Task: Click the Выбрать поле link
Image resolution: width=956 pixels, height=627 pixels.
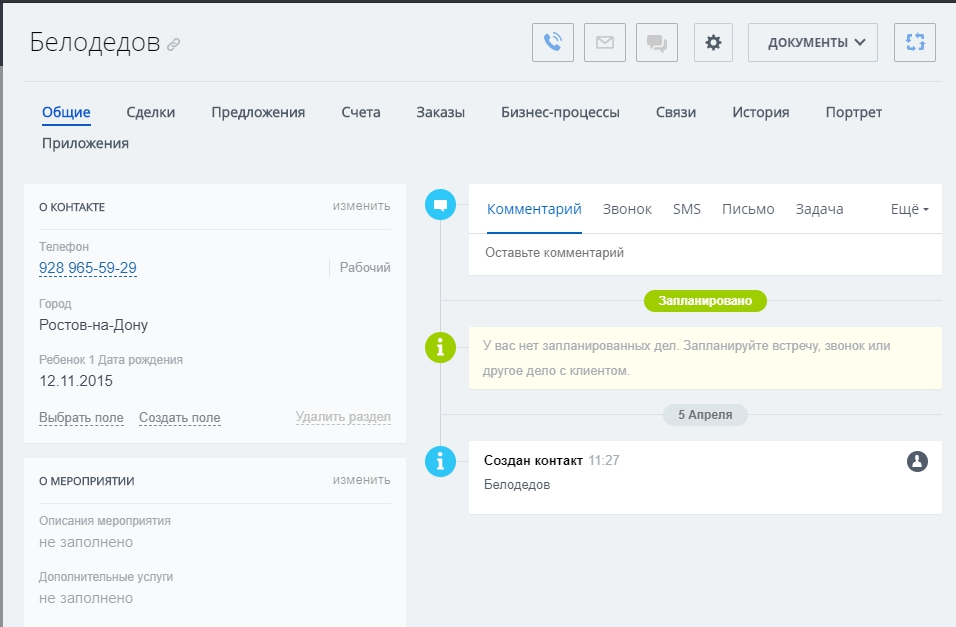Action: [x=81, y=418]
